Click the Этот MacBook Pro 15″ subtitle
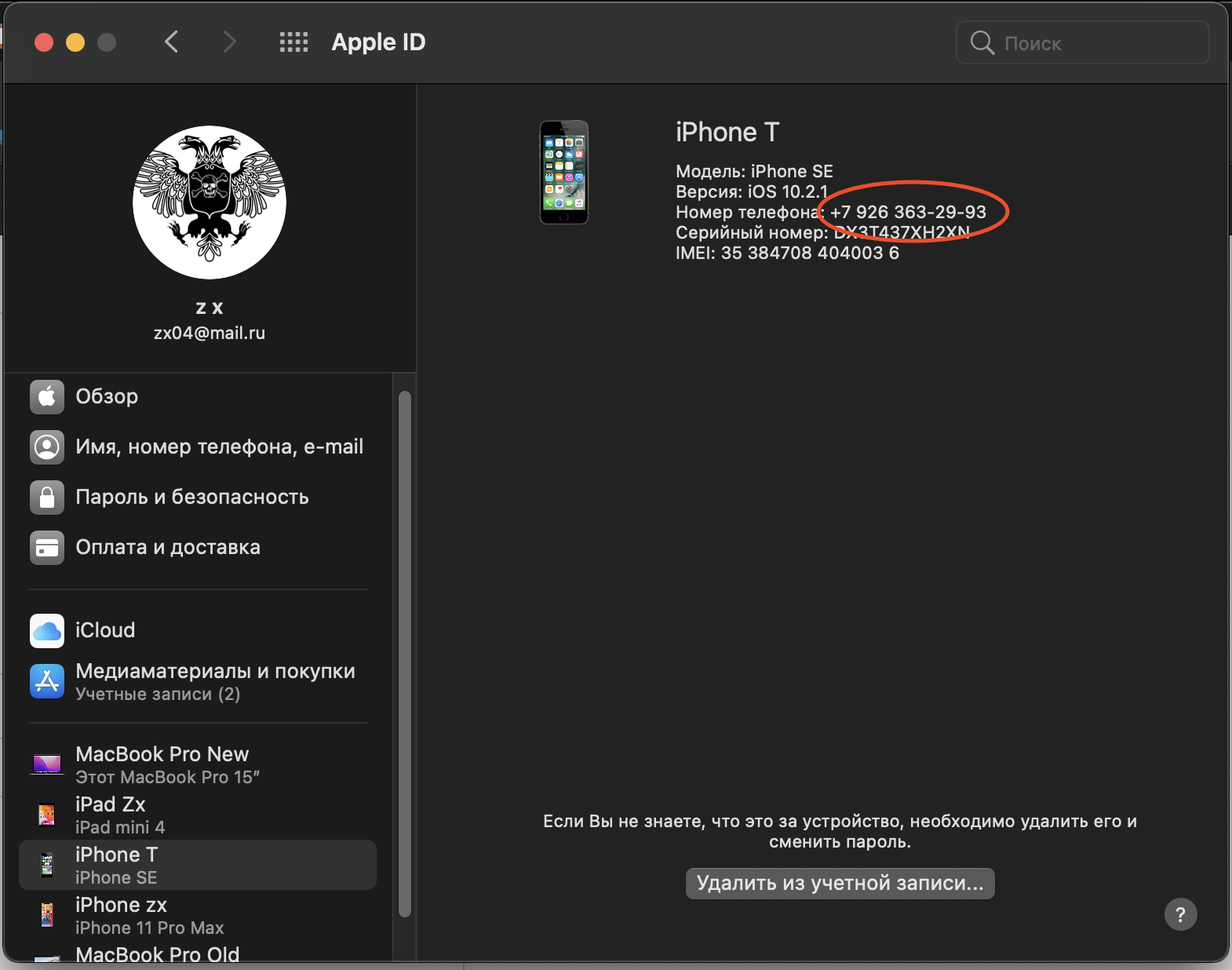The height and width of the screenshot is (970, 1232). pyautogui.click(x=167, y=777)
